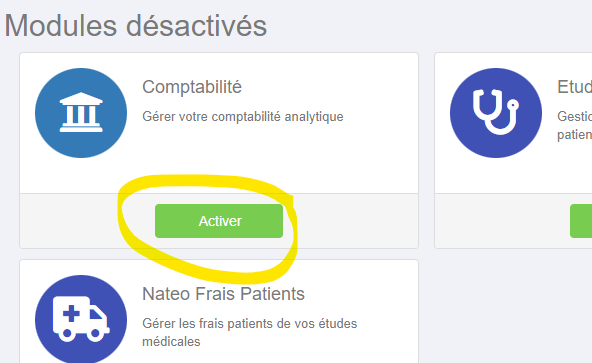Click the grey footer bar of Comptabilité card
Image resolution: width=592 pixels, height=363 pixels.
point(219,221)
